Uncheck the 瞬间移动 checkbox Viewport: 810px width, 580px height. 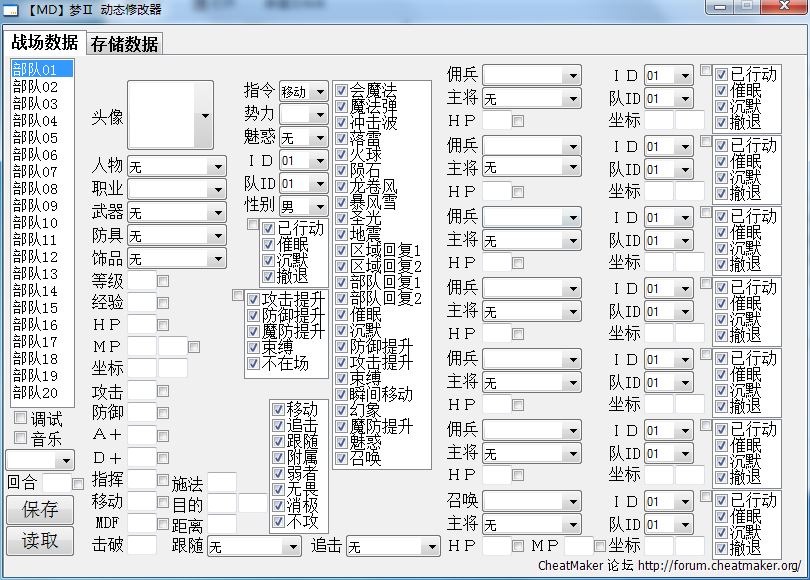(341, 394)
